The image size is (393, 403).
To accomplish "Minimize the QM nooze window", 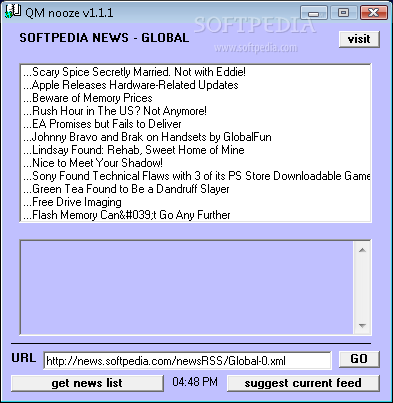I will tap(313, 13).
